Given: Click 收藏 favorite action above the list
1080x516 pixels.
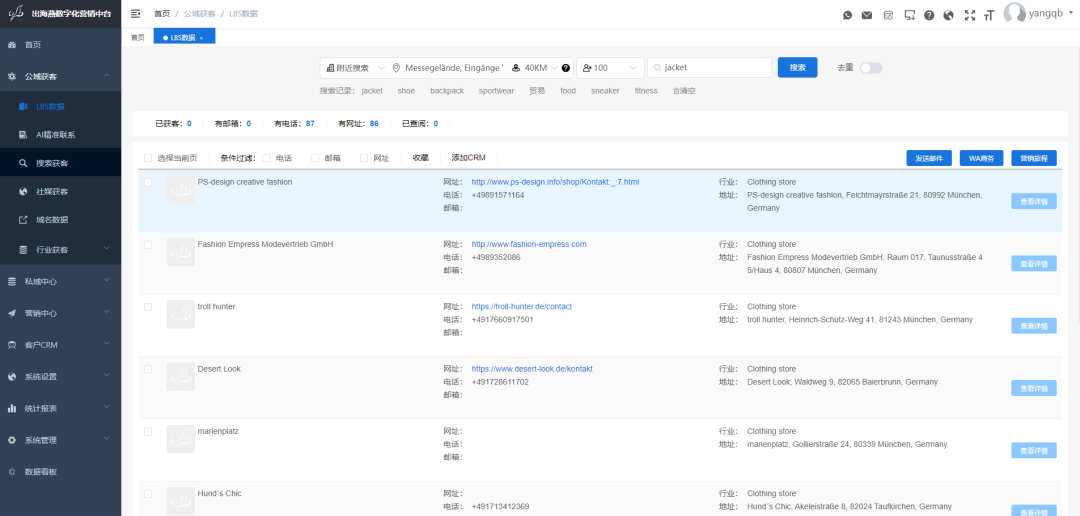Looking at the screenshot, I should [x=420, y=158].
